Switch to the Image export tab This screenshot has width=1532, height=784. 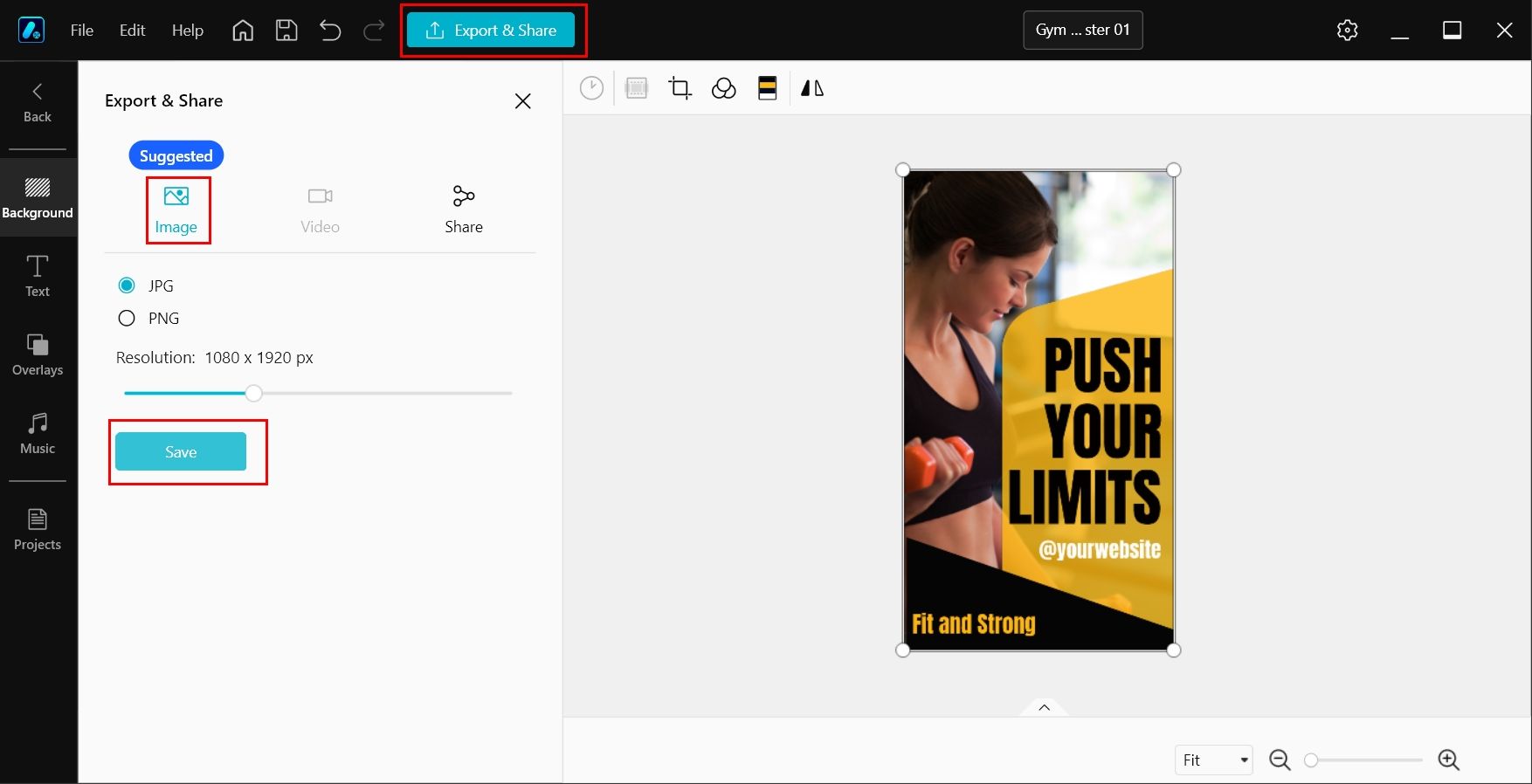(176, 210)
